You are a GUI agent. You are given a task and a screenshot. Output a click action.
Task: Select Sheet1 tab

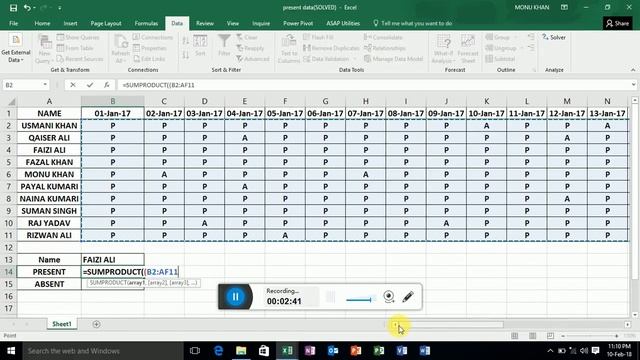62,324
